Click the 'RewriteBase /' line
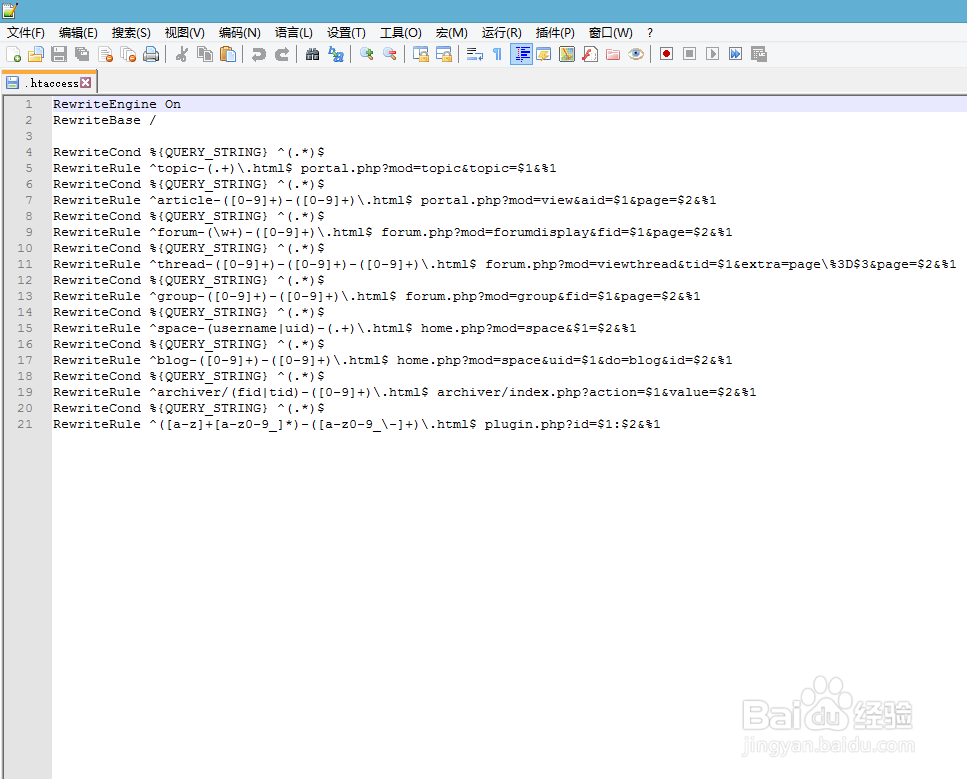This screenshot has height=779, width=967. (104, 120)
